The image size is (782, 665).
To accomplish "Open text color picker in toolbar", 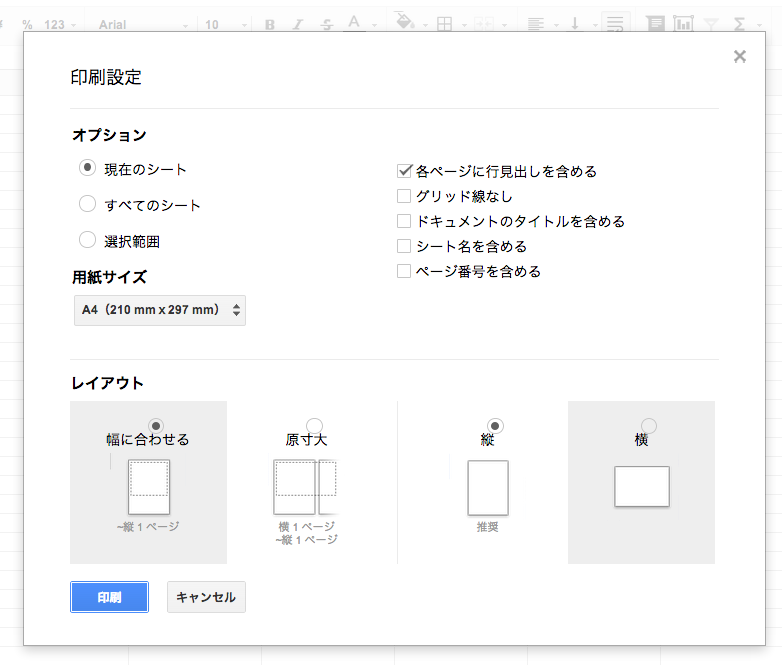I will (x=354, y=23).
